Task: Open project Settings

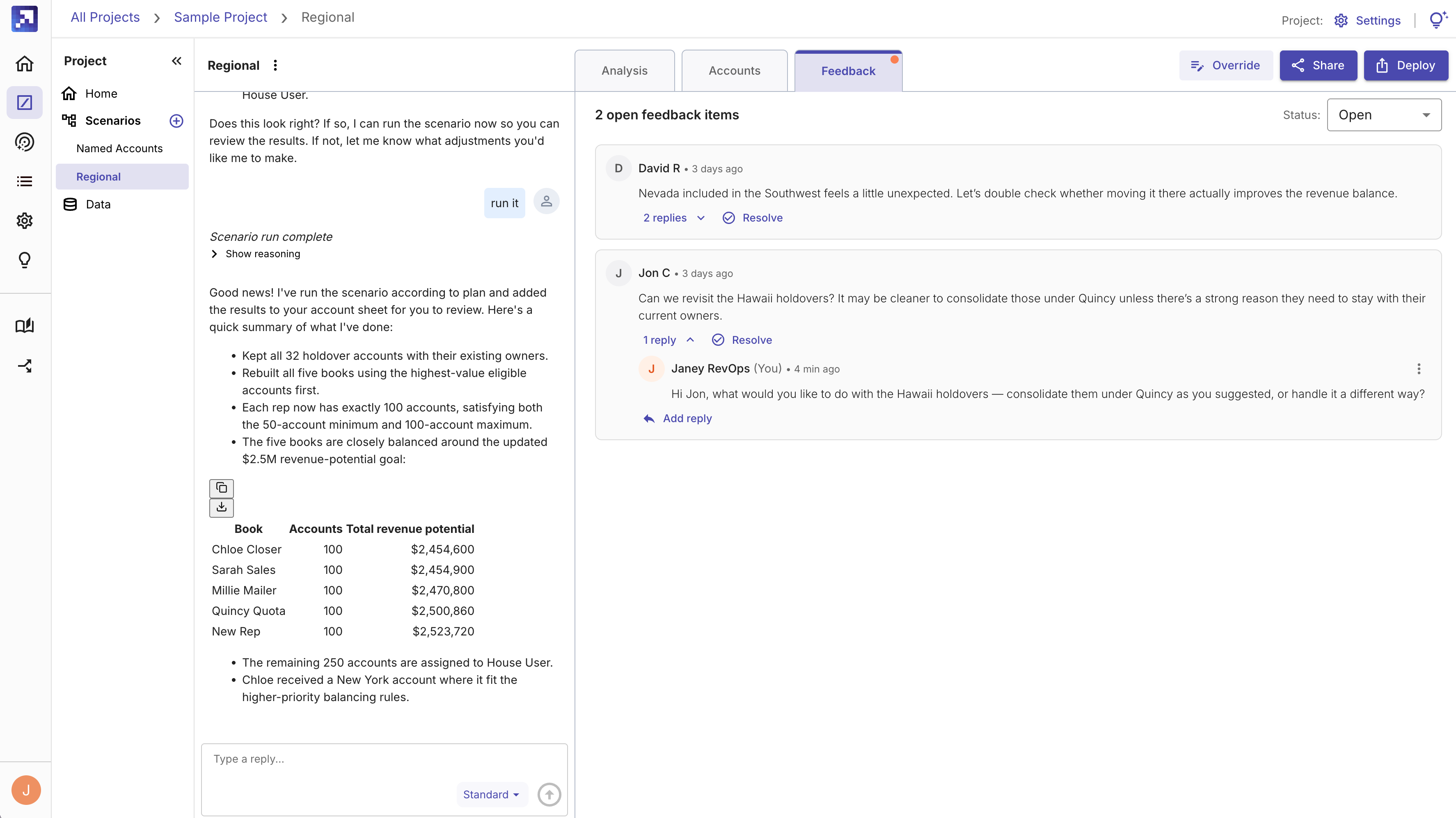Action: pos(1368,21)
